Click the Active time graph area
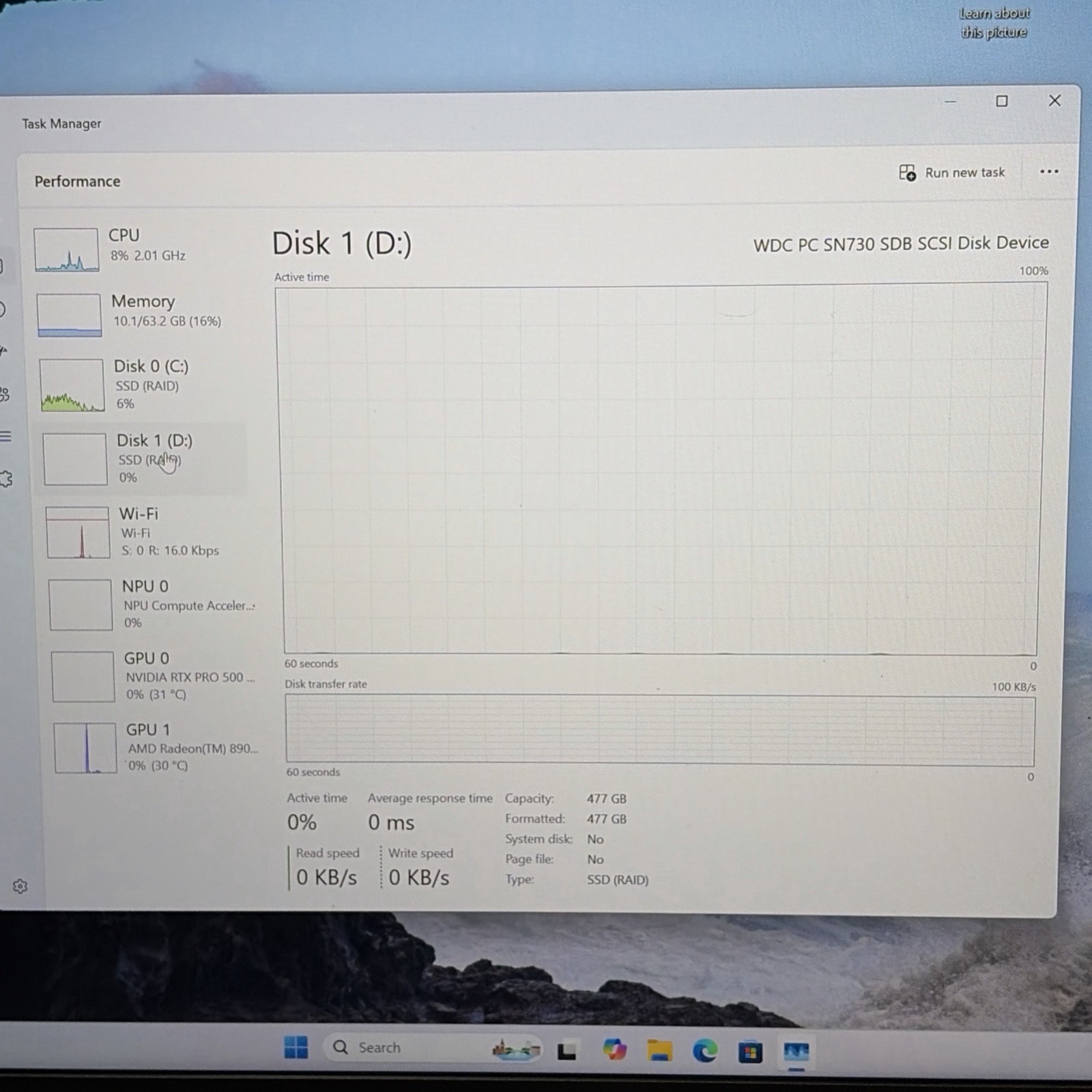 tap(659, 470)
